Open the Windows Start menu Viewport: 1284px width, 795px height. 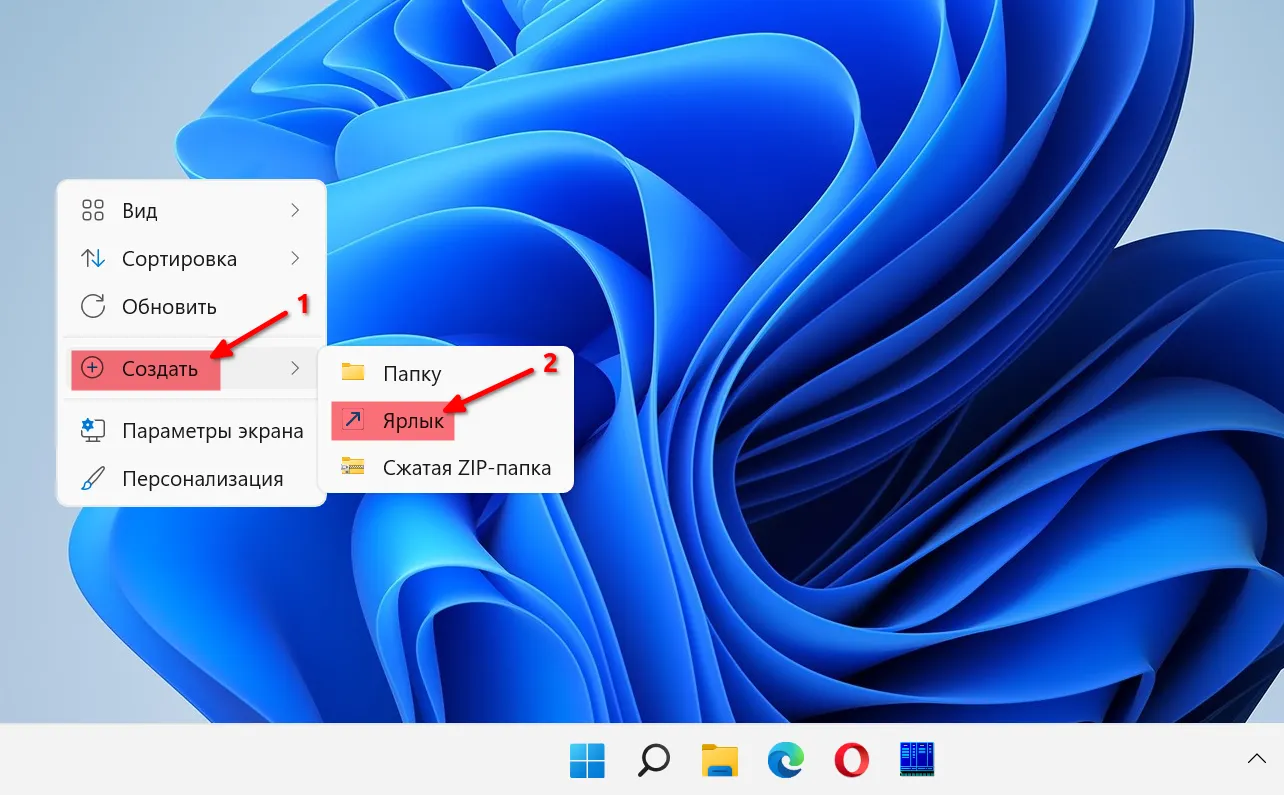[587, 761]
